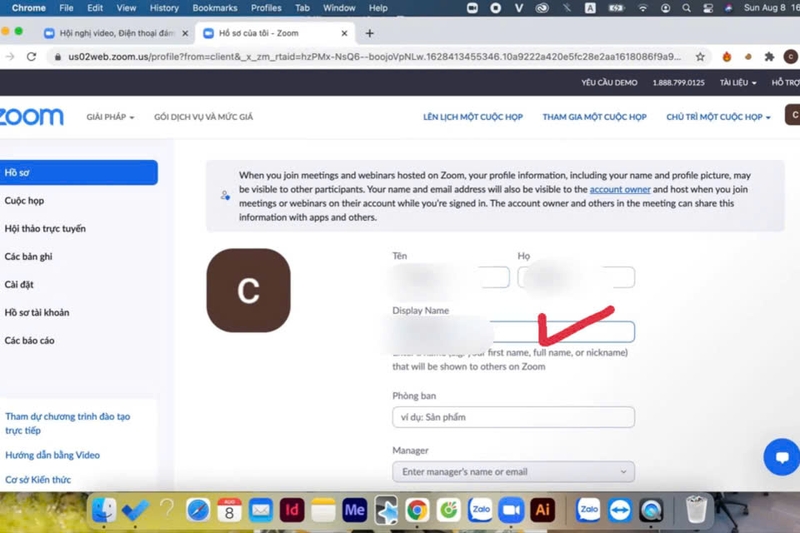
Task: Open Google Chrome icon in dock
Action: pyautogui.click(x=417, y=510)
